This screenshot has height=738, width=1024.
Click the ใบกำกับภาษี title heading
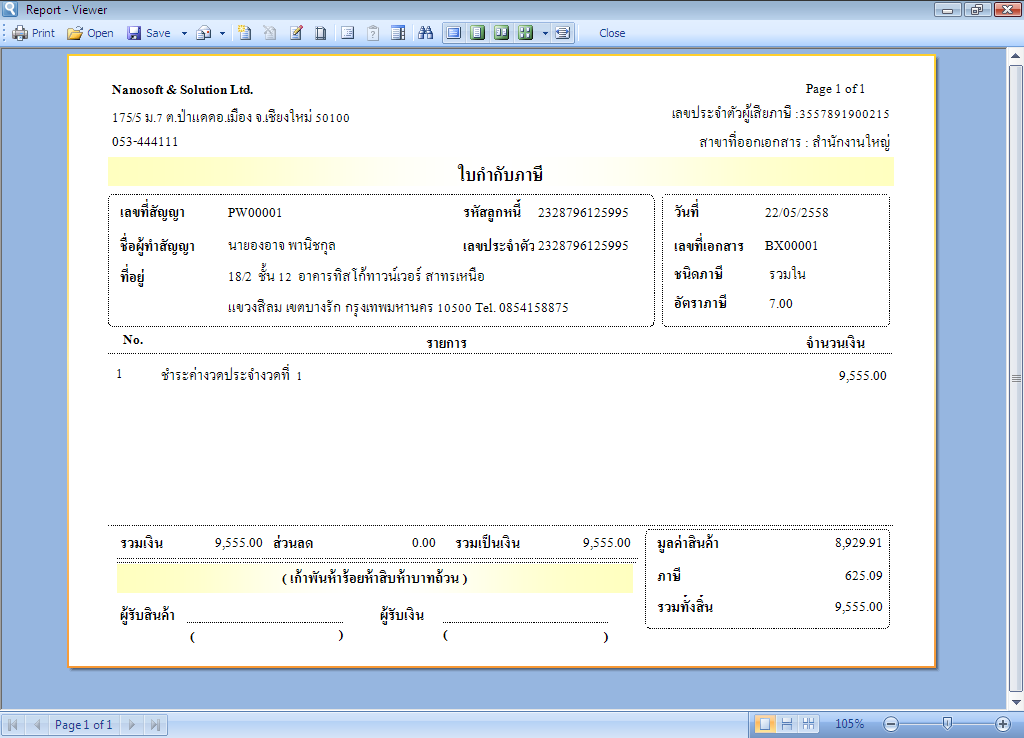pos(500,174)
